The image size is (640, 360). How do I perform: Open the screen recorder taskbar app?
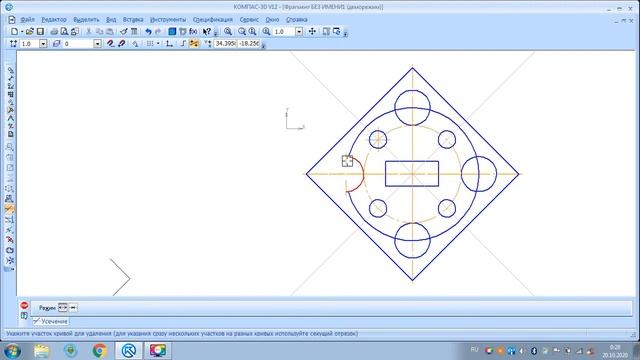[x=158, y=351]
